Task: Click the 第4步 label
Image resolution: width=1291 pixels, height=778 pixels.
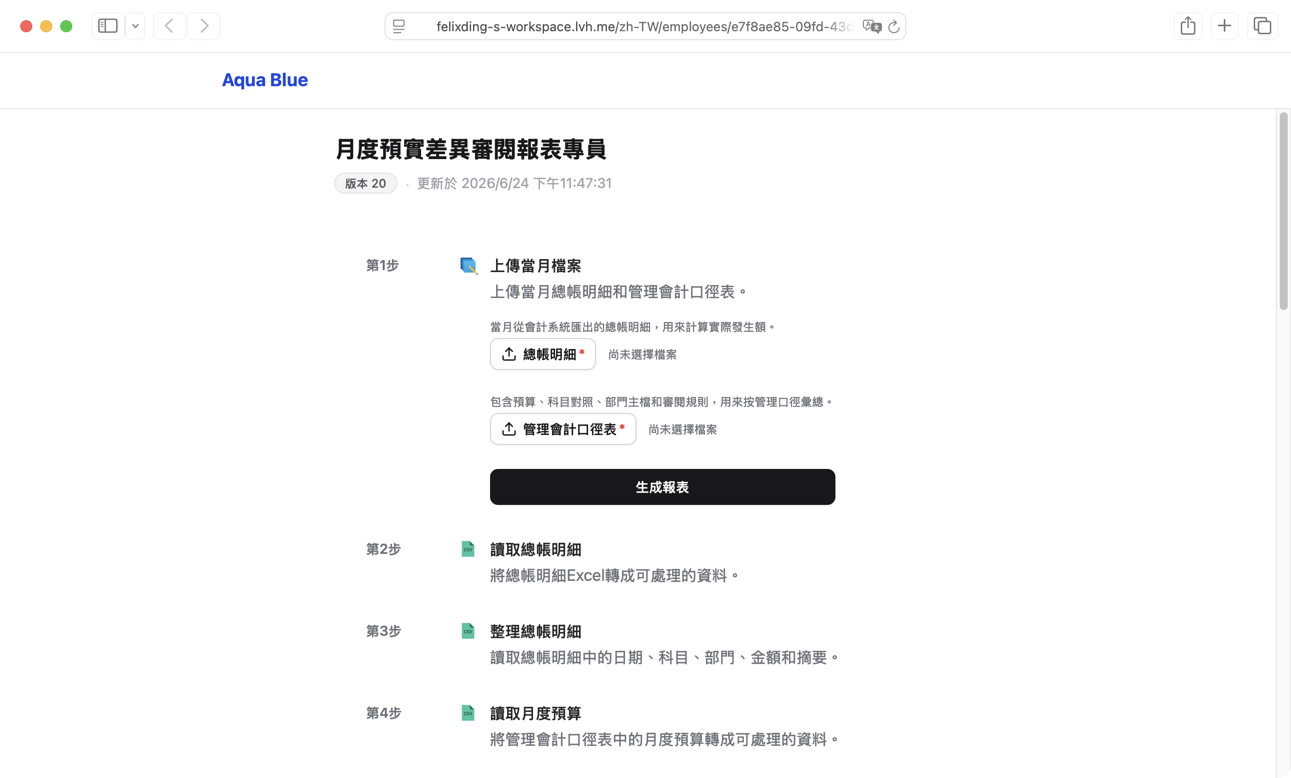Action: click(x=383, y=713)
